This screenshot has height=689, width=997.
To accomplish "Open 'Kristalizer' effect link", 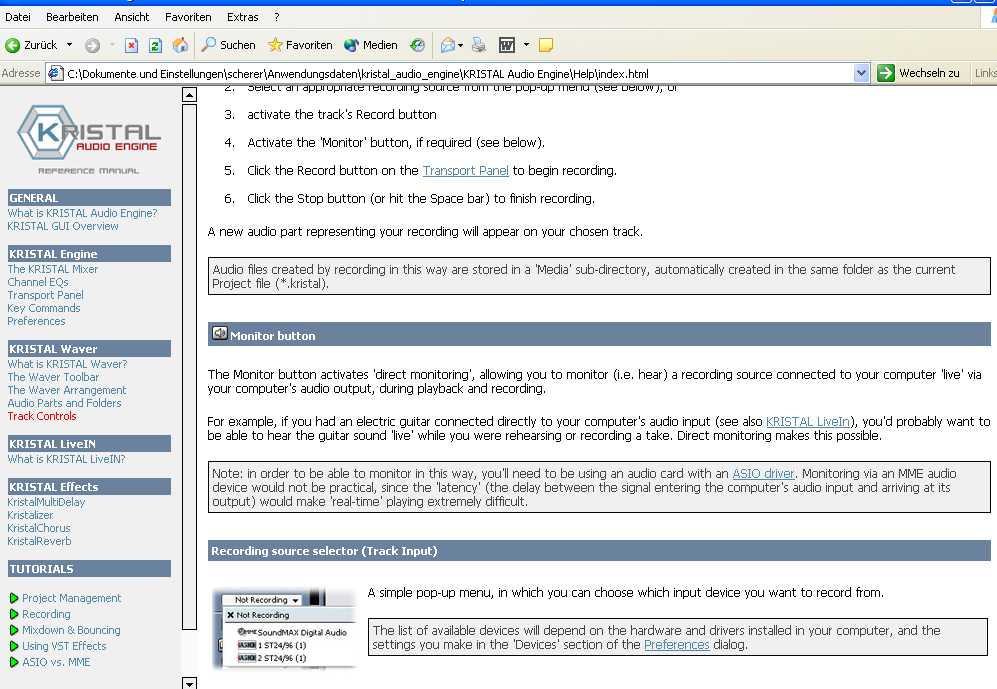I will (x=31, y=515).
